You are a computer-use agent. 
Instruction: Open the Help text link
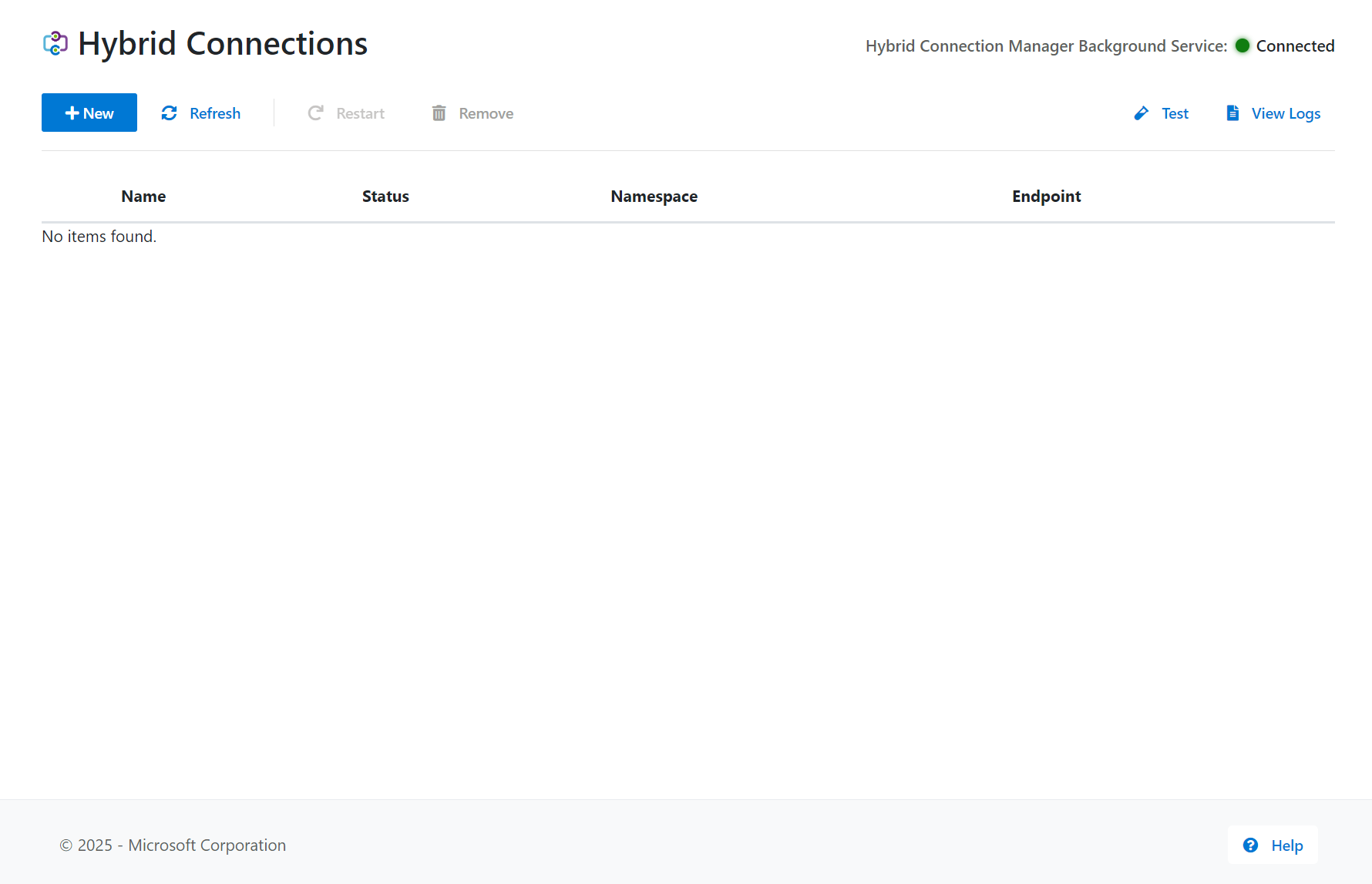coord(1286,845)
